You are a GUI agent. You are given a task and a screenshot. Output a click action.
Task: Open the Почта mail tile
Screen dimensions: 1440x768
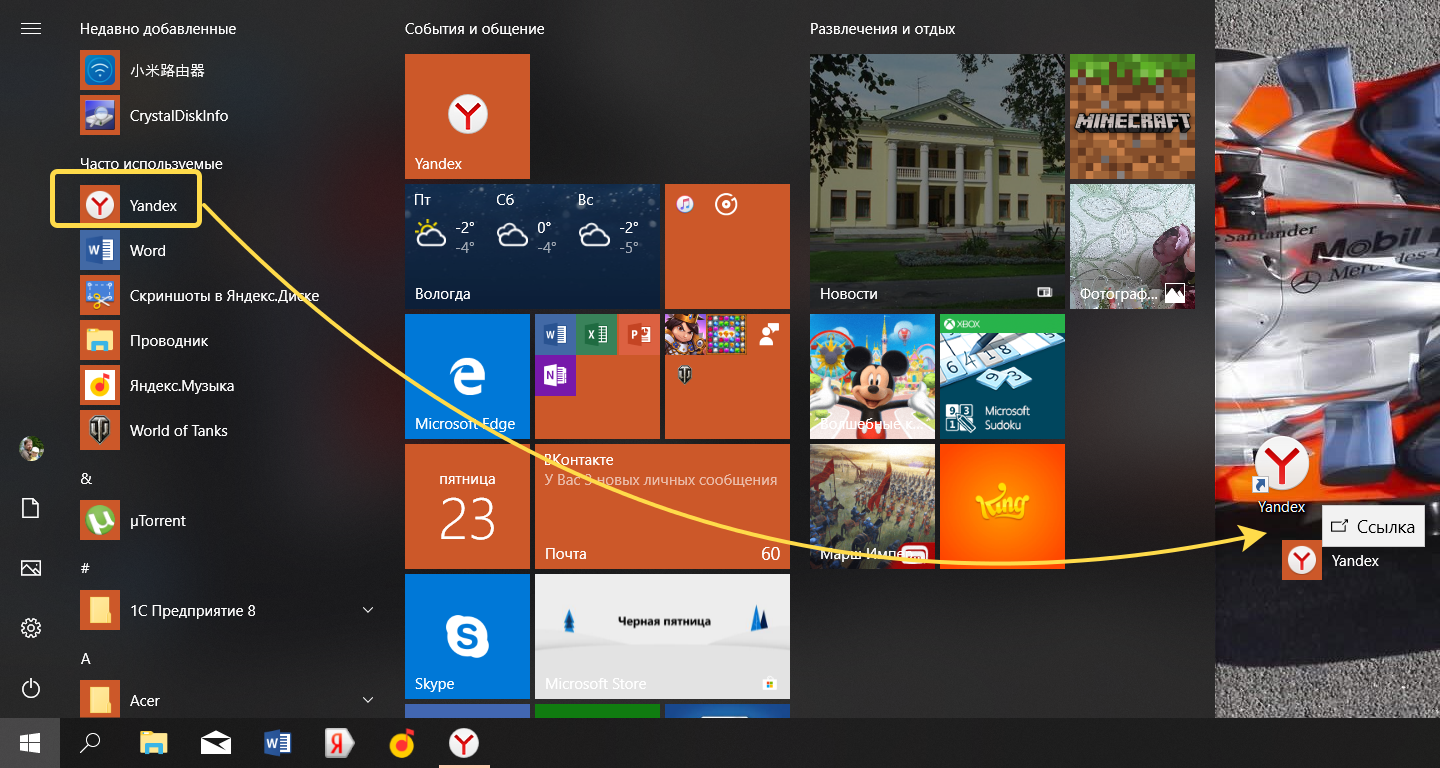click(x=662, y=506)
